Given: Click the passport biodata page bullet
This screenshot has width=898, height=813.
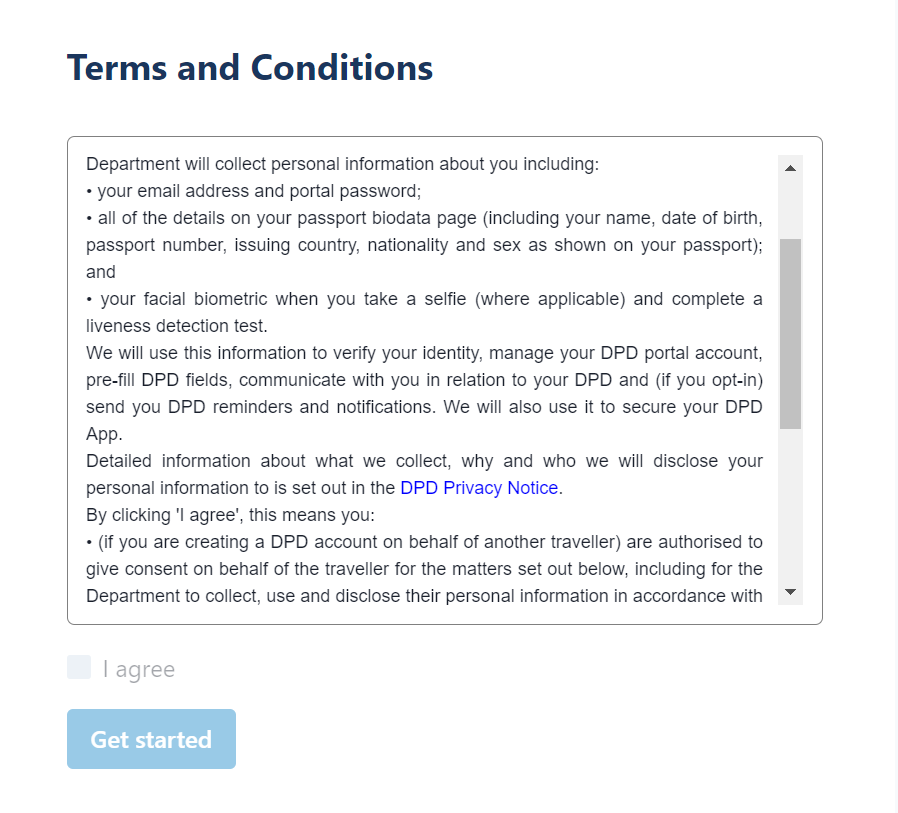Looking at the screenshot, I should pyautogui.click(x=424, y=245).
